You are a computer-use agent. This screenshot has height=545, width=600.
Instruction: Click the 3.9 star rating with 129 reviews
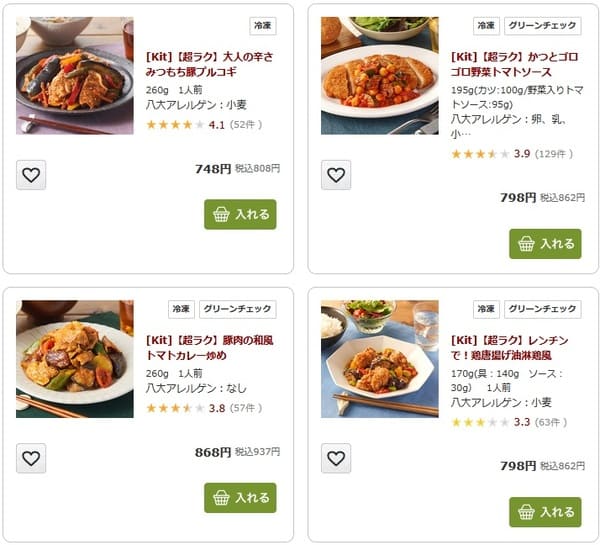pos(512,154)
